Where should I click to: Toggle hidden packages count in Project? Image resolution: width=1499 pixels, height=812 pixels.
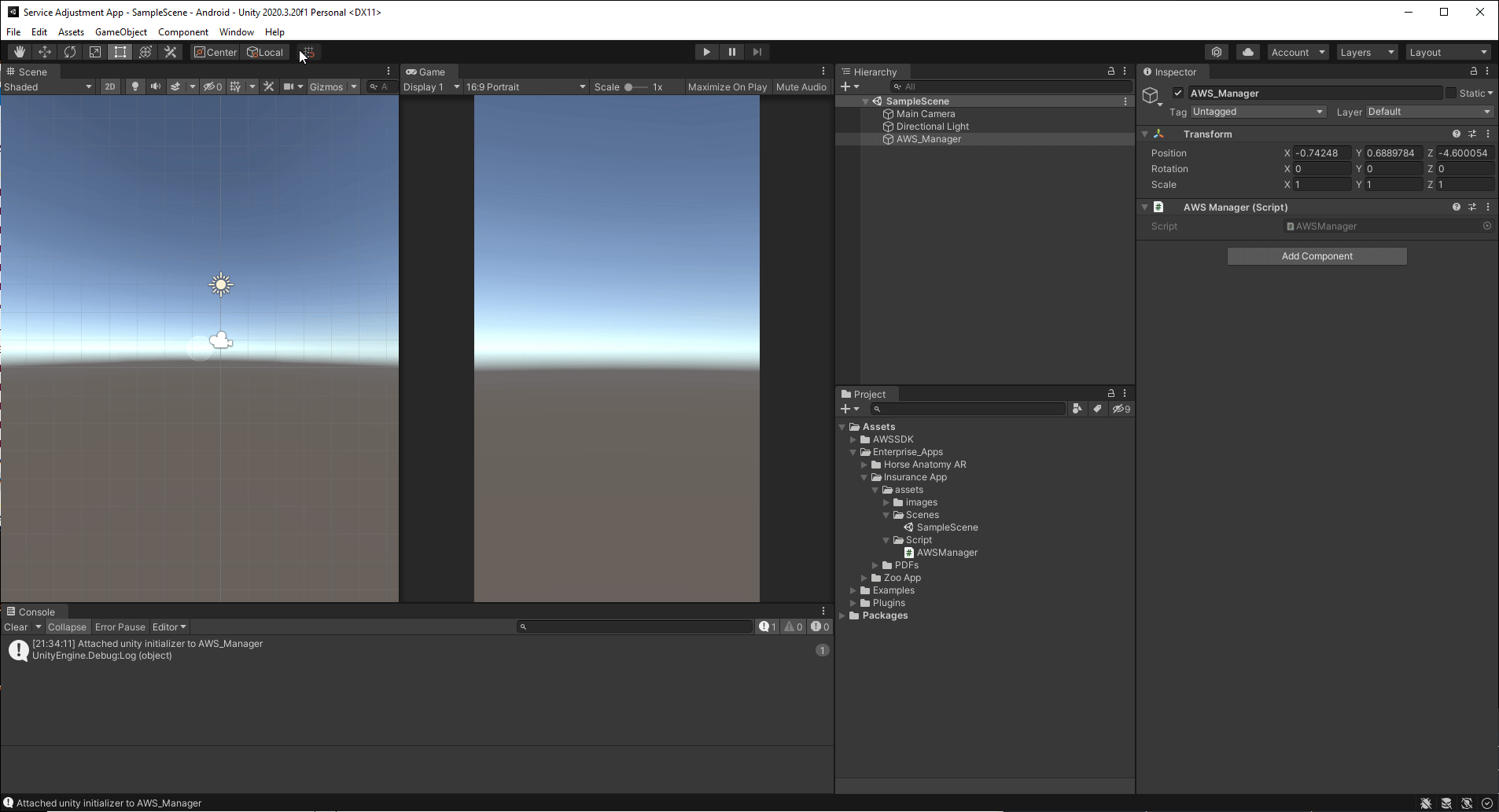coord(1121,409)
